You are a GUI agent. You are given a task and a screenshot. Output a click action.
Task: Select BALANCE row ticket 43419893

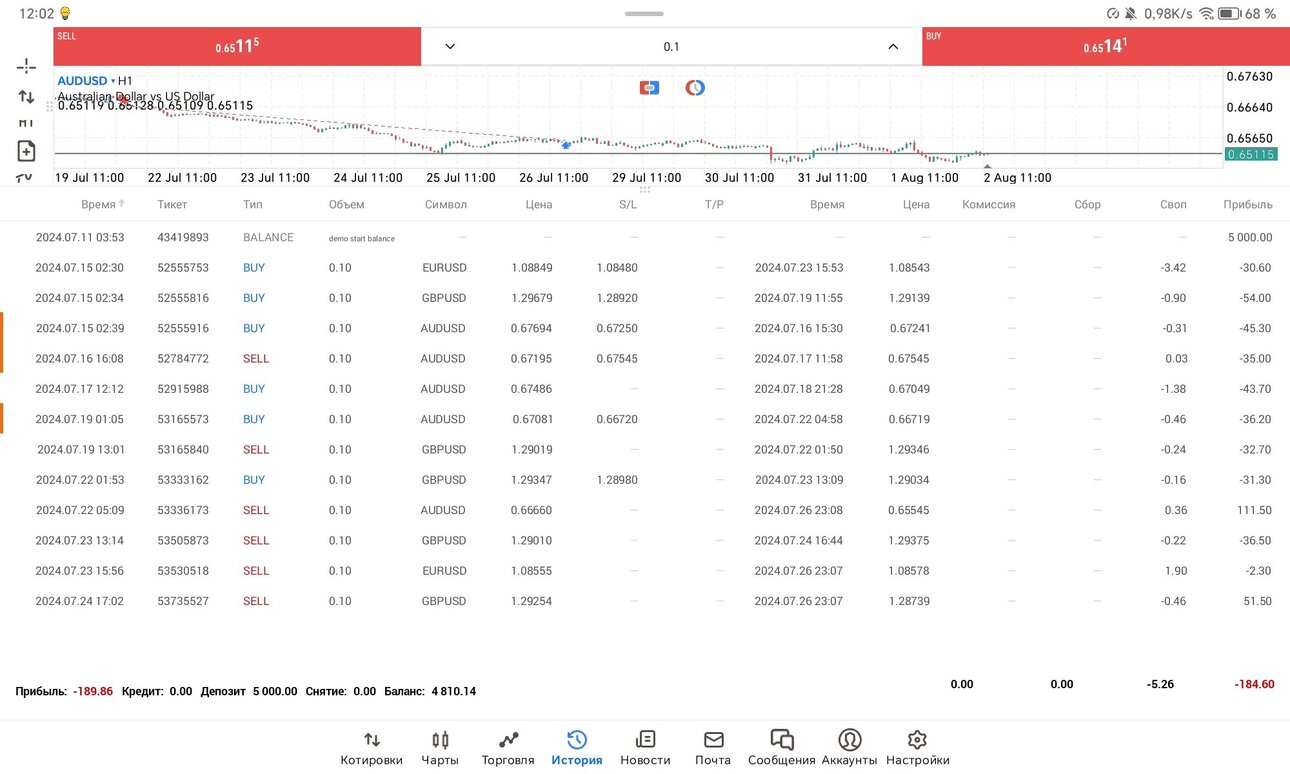(x=645, y=238)
